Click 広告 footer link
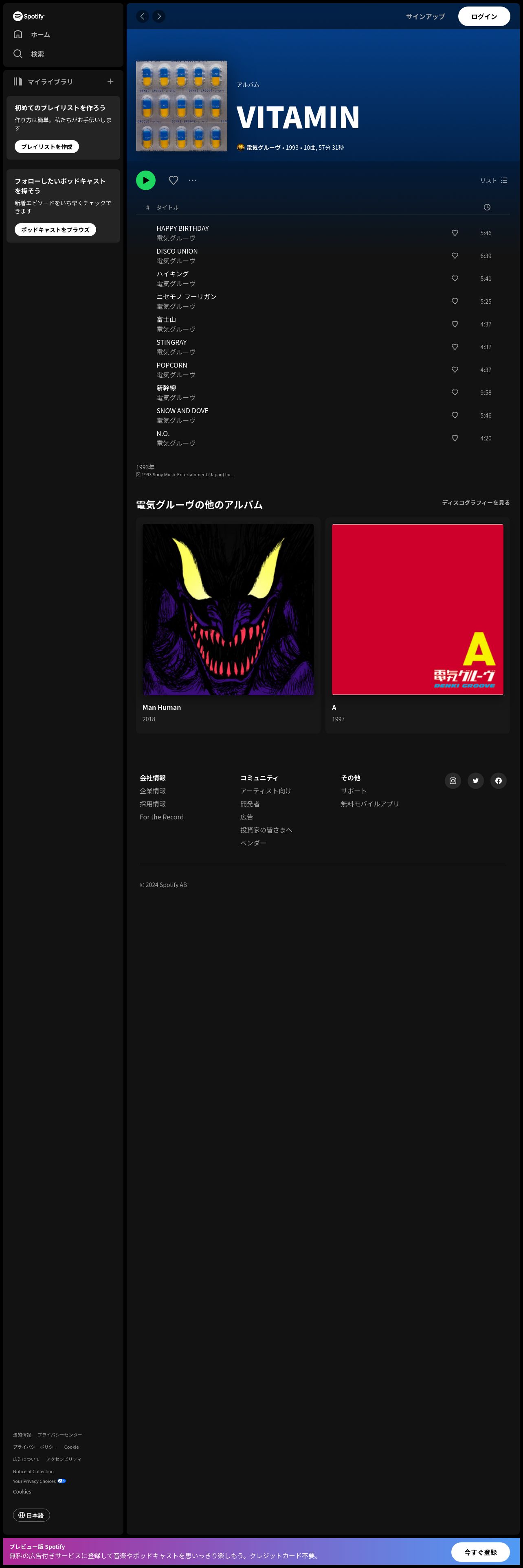523x1568 pixels. [246, 817]
